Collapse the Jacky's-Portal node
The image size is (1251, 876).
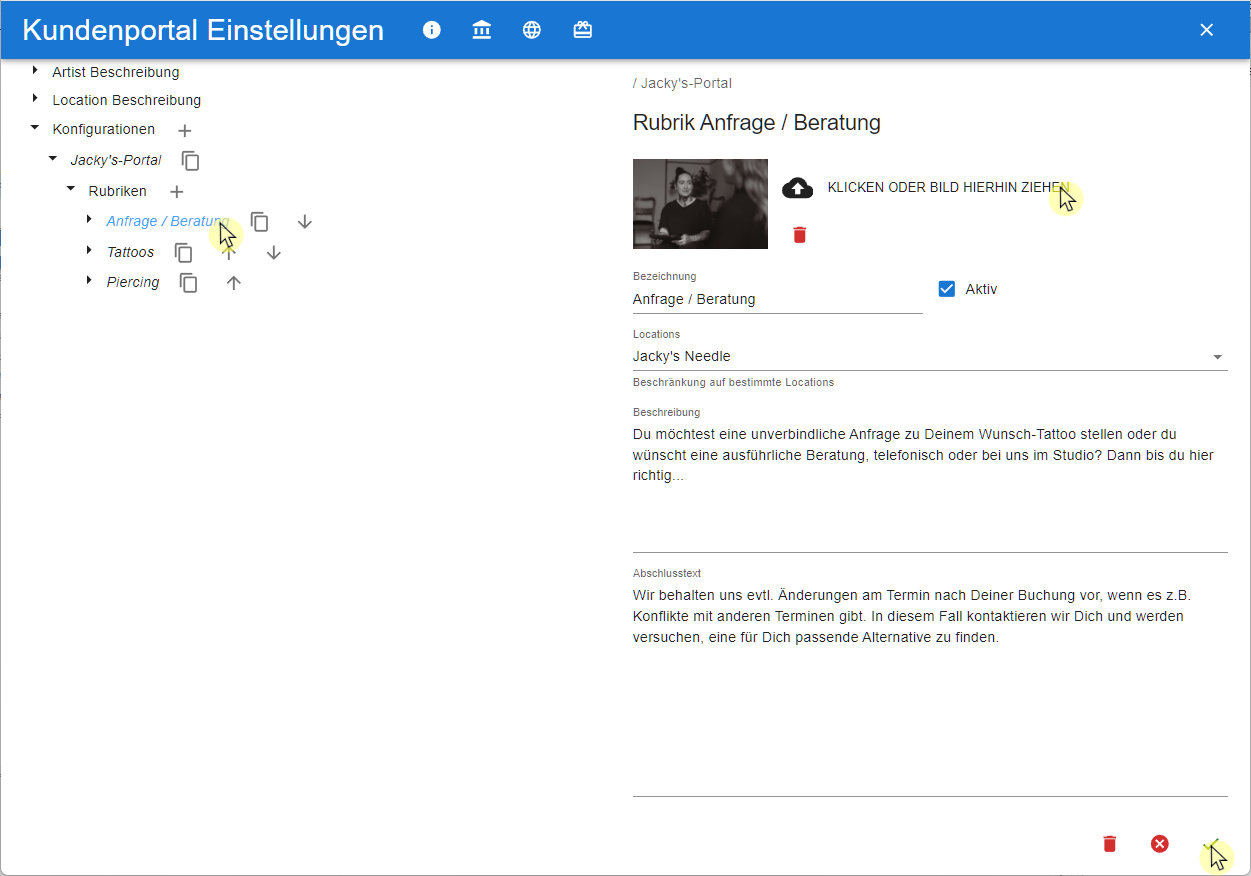(x=53, y=159)
